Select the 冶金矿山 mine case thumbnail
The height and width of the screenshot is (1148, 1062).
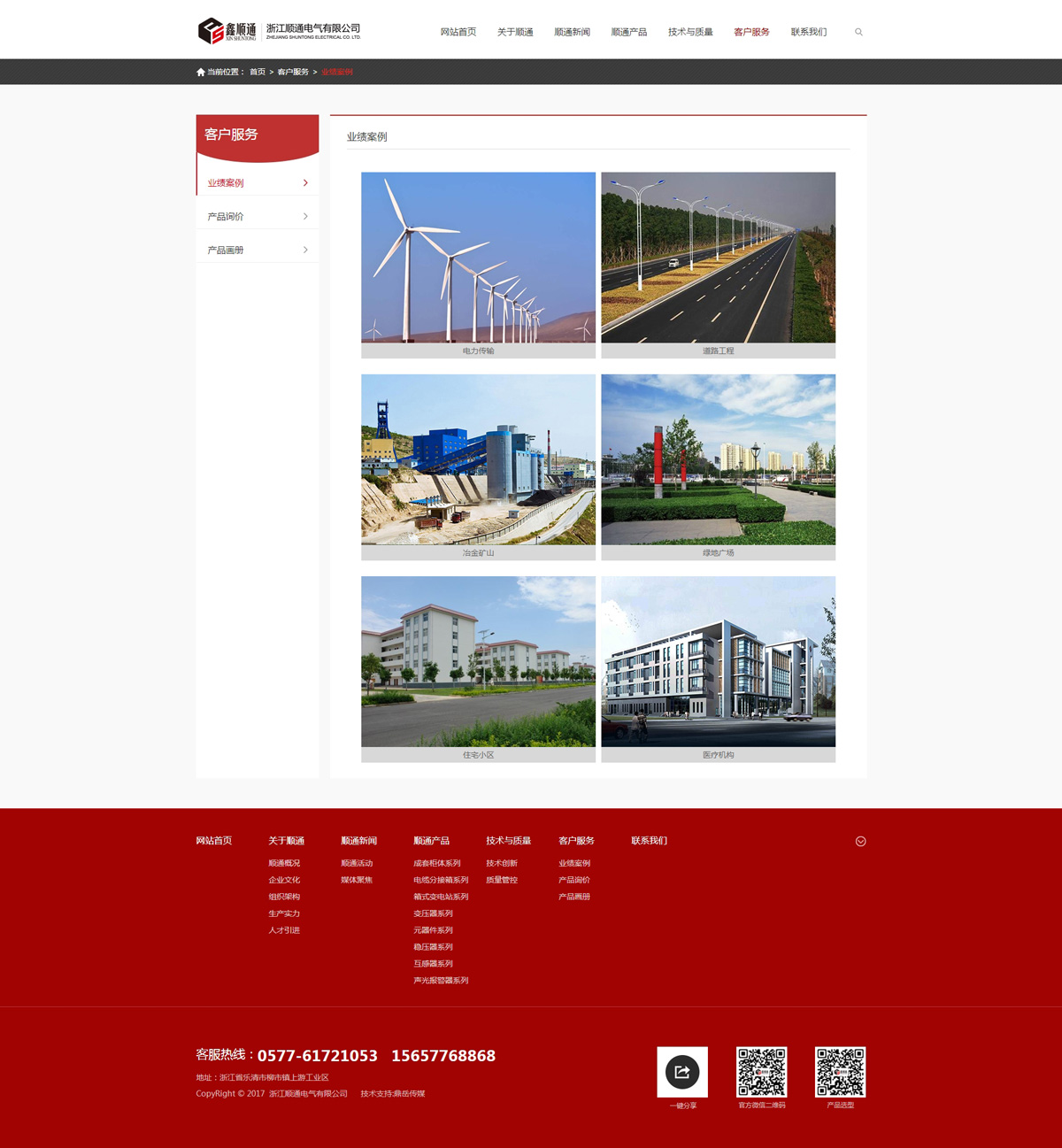coord(478,459)
